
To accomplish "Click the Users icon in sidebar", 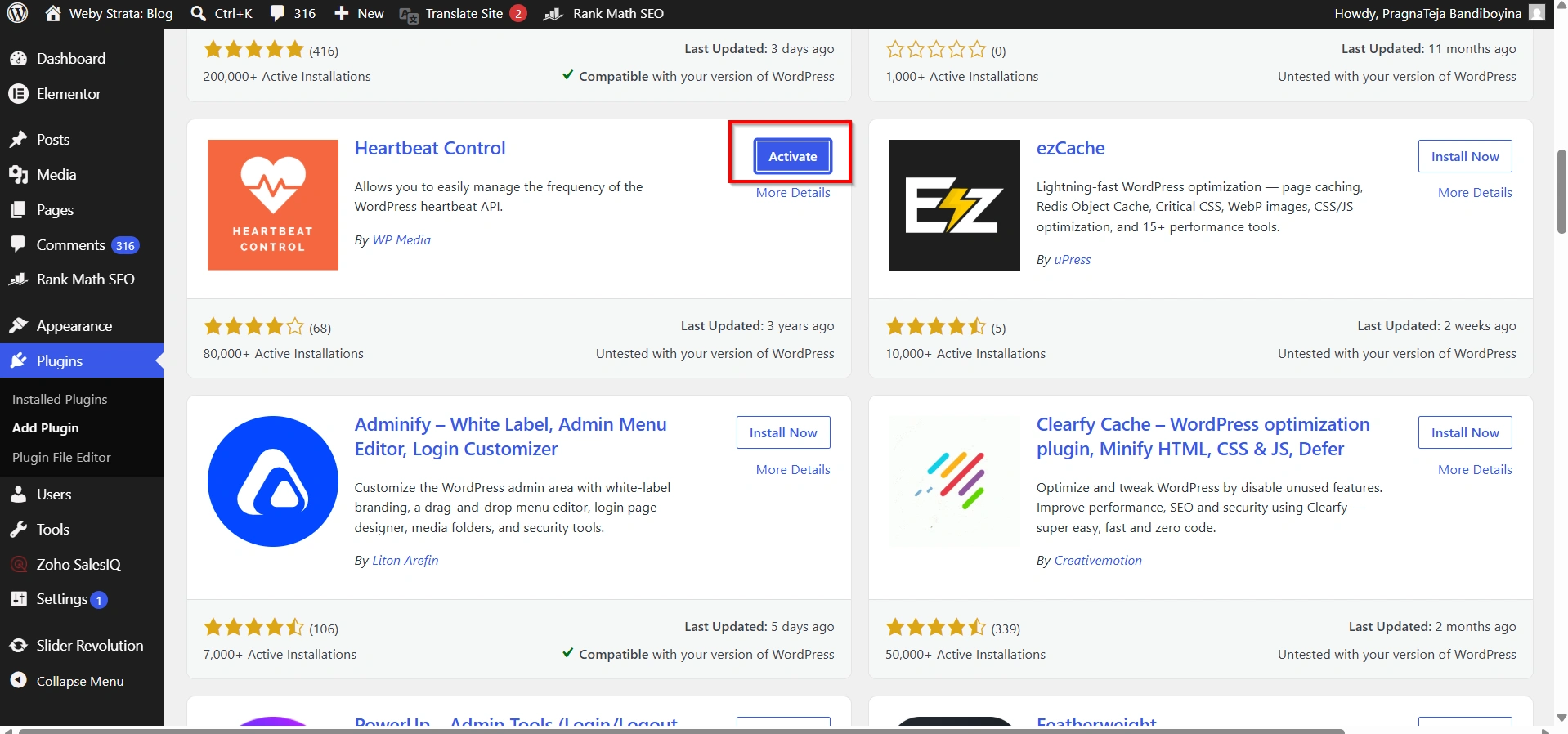I will pyautogui.click(x=18, y=494).
